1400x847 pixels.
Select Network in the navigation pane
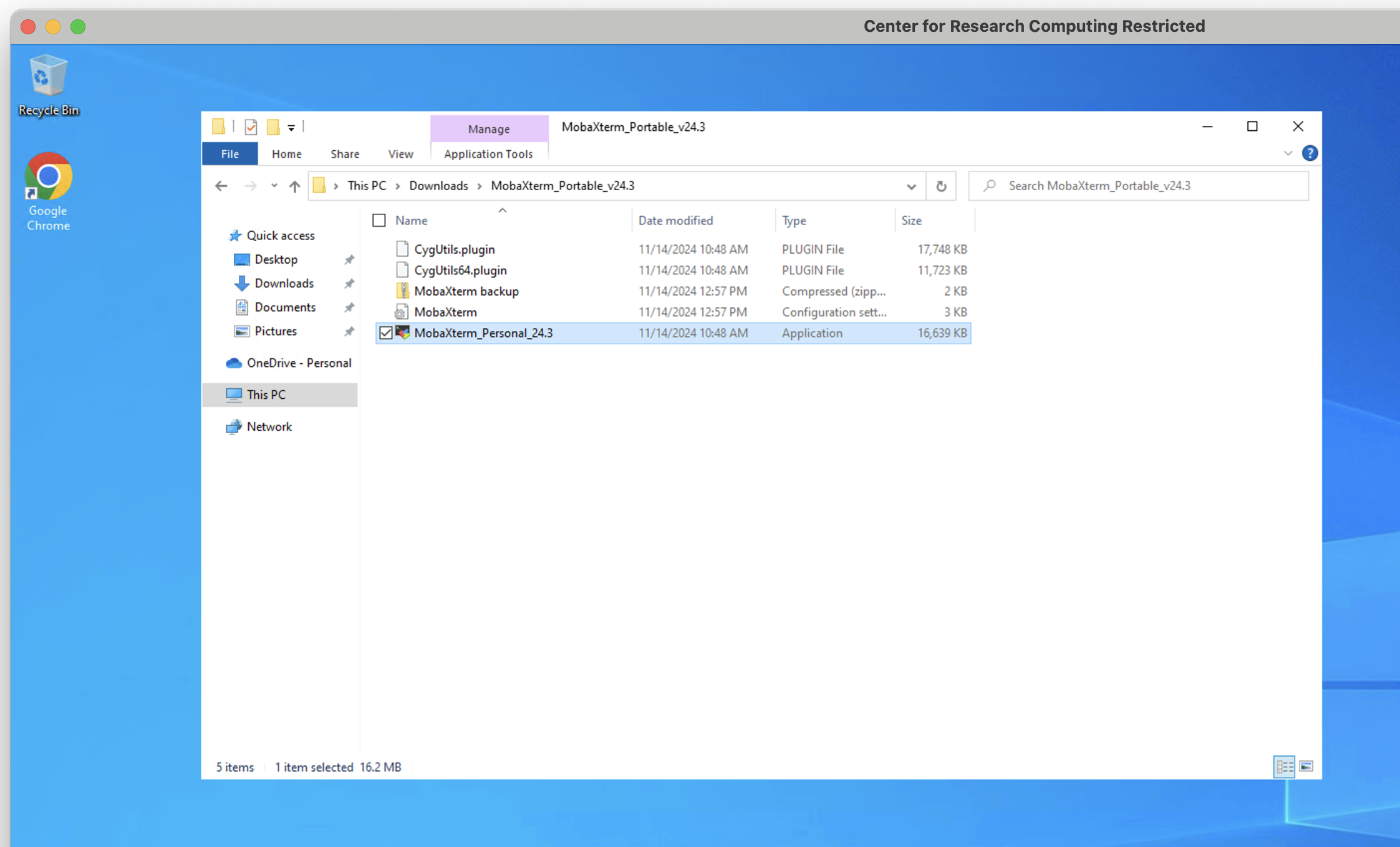tap(269, 426)
